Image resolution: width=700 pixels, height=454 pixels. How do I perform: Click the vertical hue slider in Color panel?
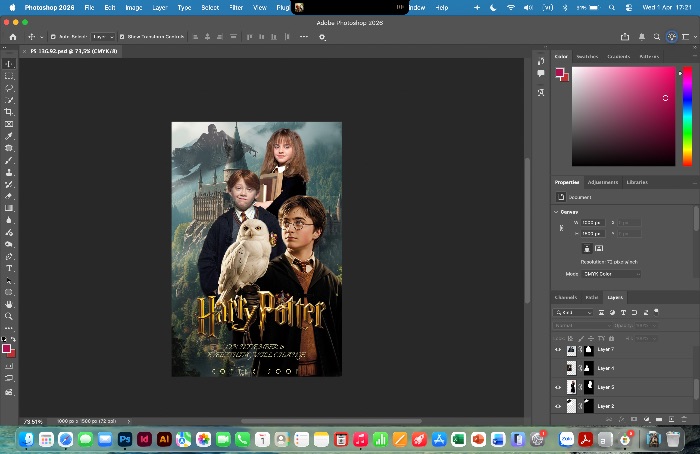coord(688,116)
